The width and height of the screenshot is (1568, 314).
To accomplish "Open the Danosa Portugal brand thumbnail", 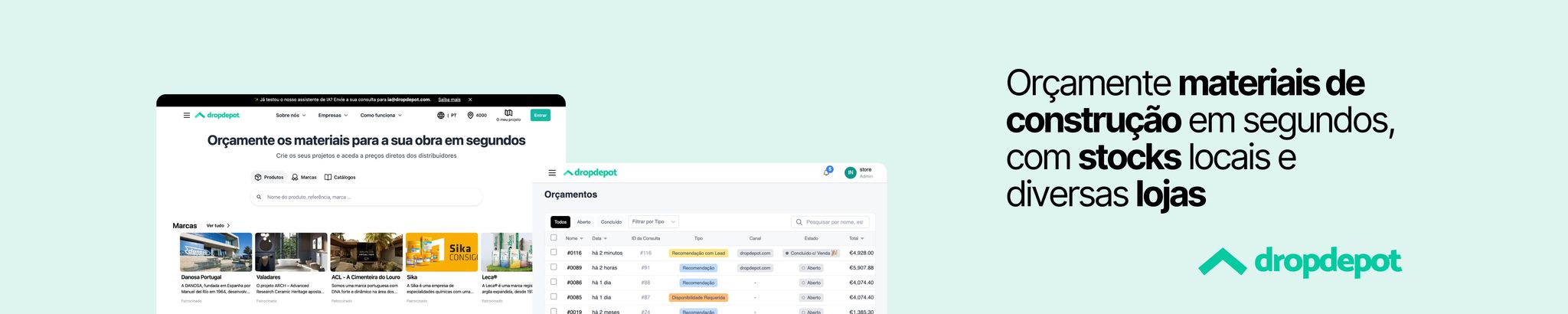I will (216, 252).
